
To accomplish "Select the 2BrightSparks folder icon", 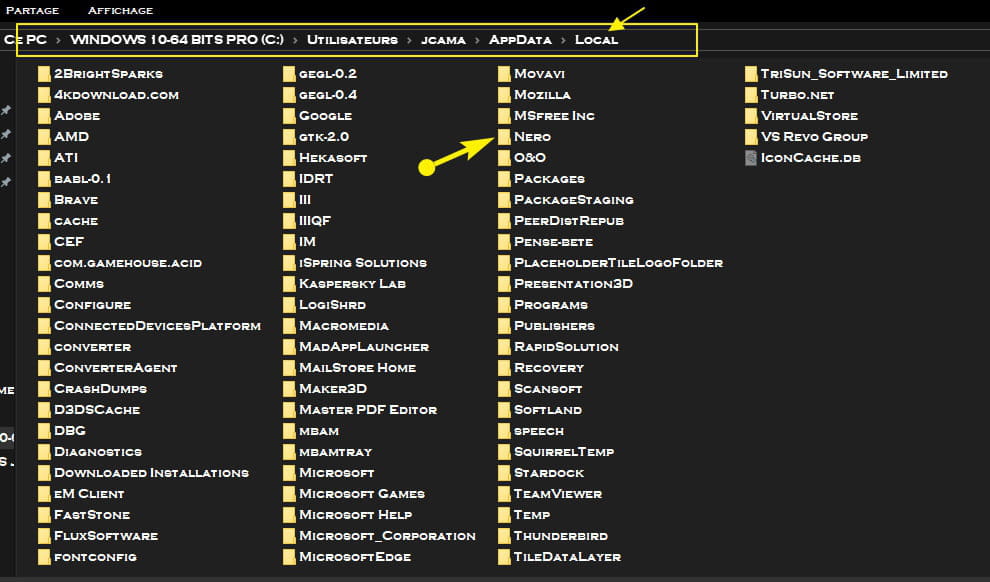I will pos(44,74).
